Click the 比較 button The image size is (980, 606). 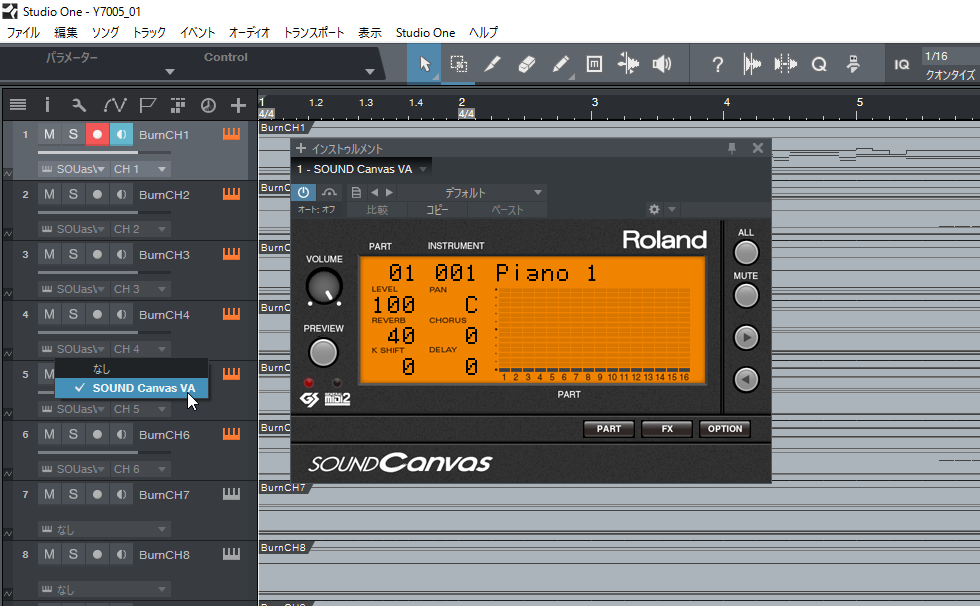click(377, 210)
